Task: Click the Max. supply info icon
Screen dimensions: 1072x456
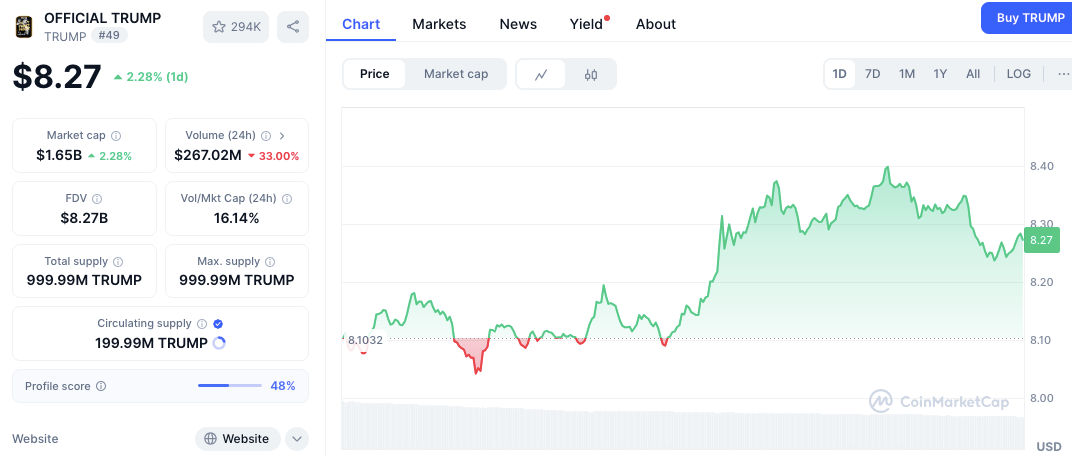Action: click(x=270, y=261)
